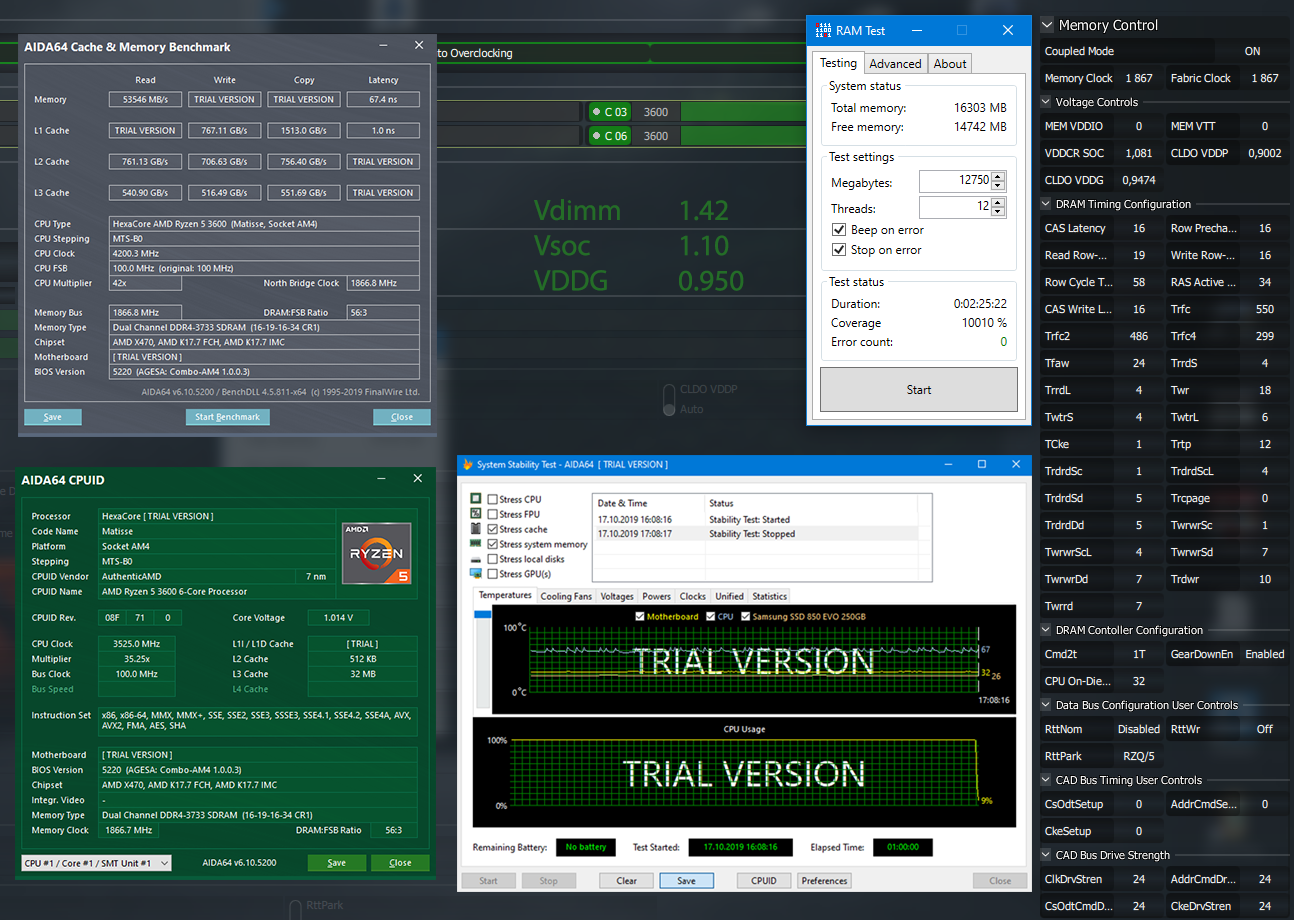Open the Statistics tab
1295x920 pixels.
pos(770,596)
